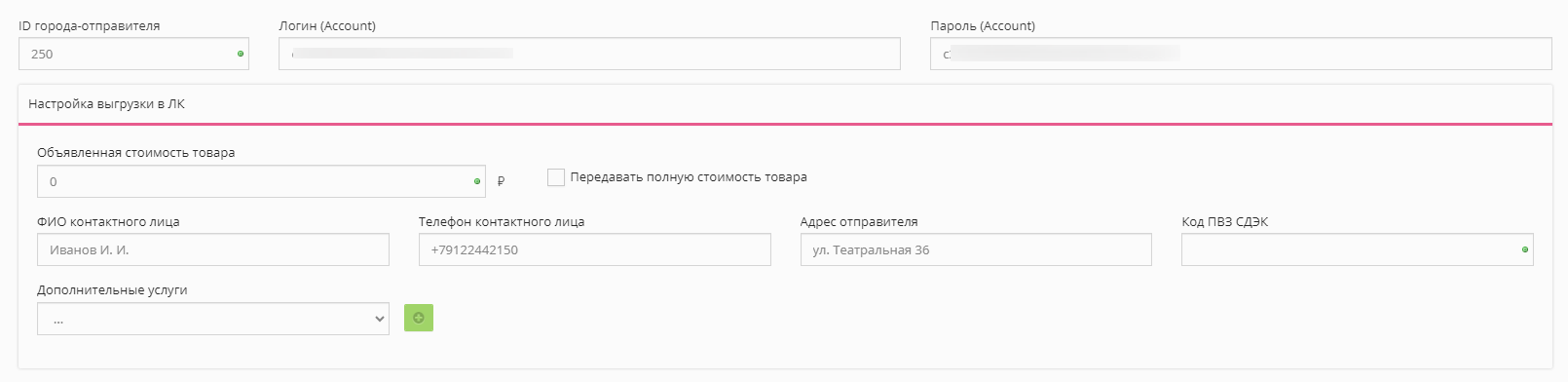
Task: Click into the 'Логин (Account)' input
Action: [589, 54]
